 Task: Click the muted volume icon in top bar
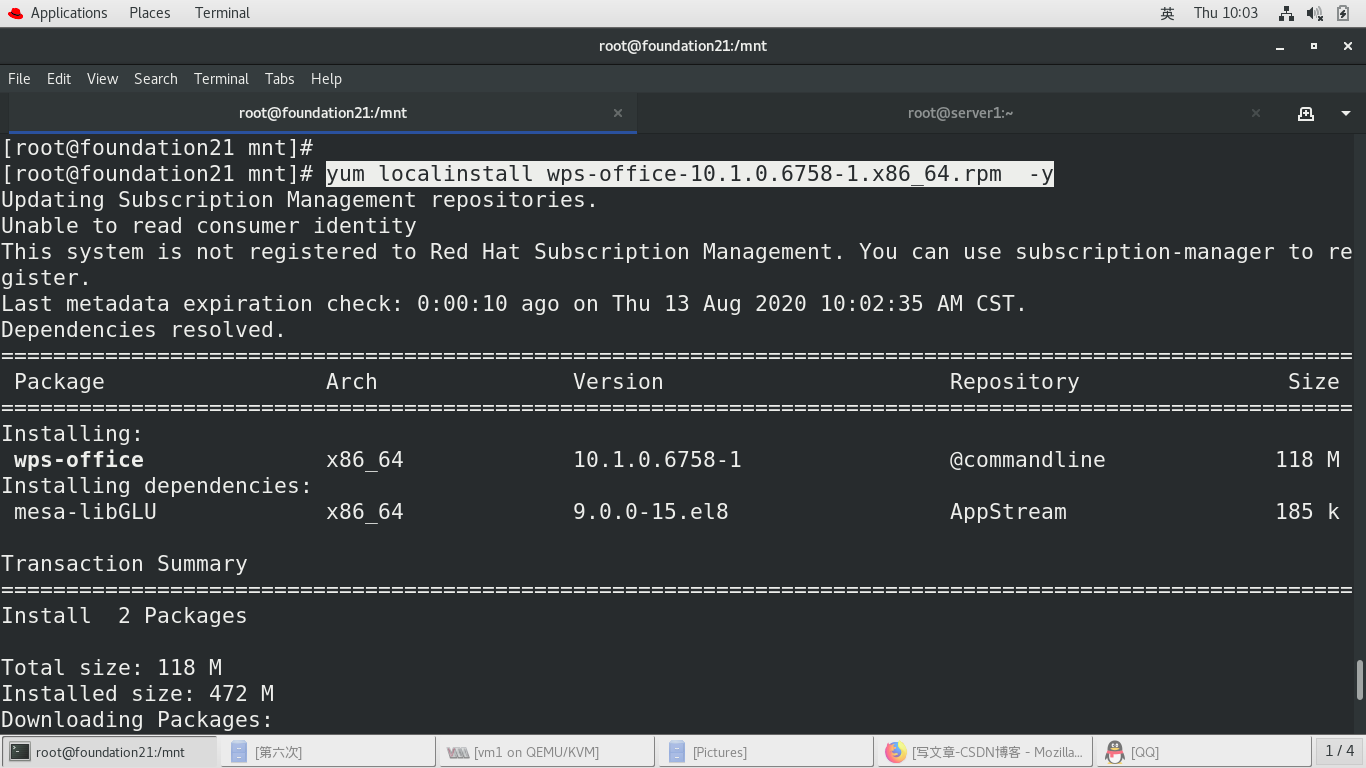pyautogui.click(x=1312, y=13)
